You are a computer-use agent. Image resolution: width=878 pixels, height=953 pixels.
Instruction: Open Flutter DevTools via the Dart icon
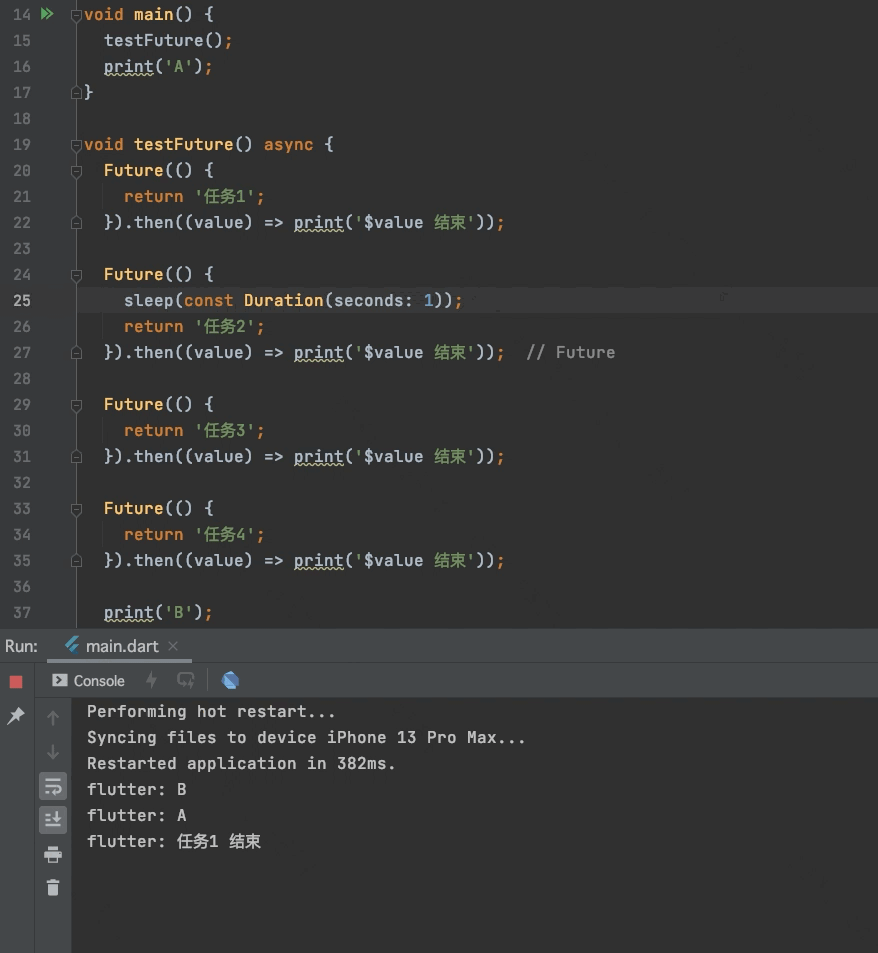pos(230,680)
